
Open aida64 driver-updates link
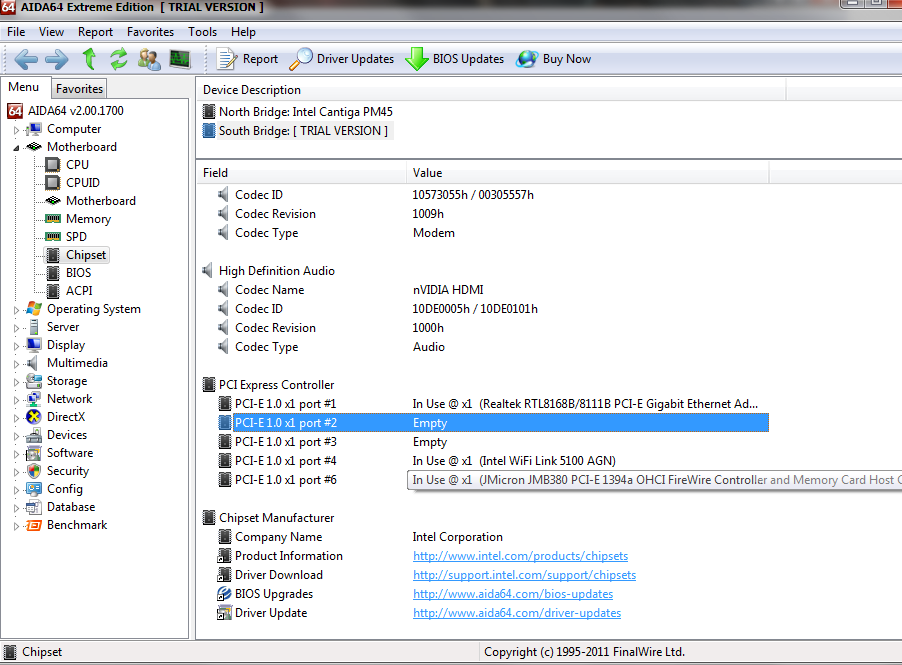coord(517,613)
